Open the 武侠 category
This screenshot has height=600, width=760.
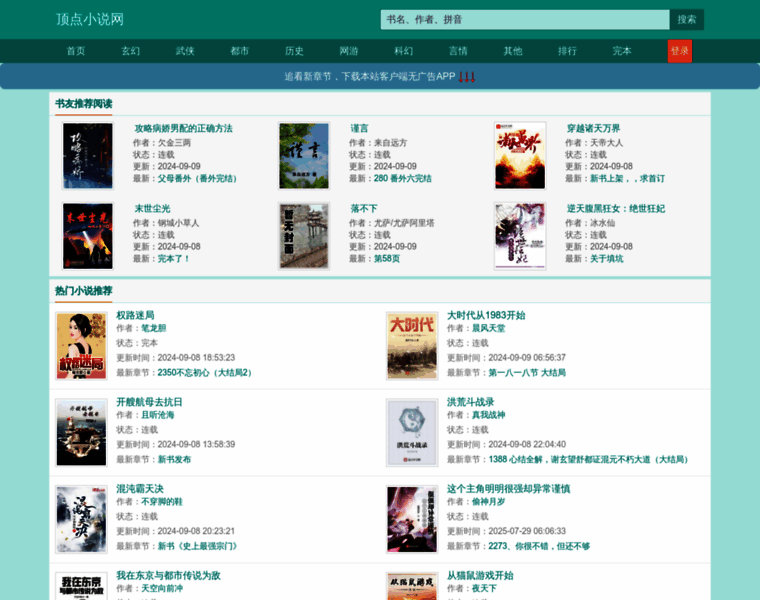pos(185,51)
